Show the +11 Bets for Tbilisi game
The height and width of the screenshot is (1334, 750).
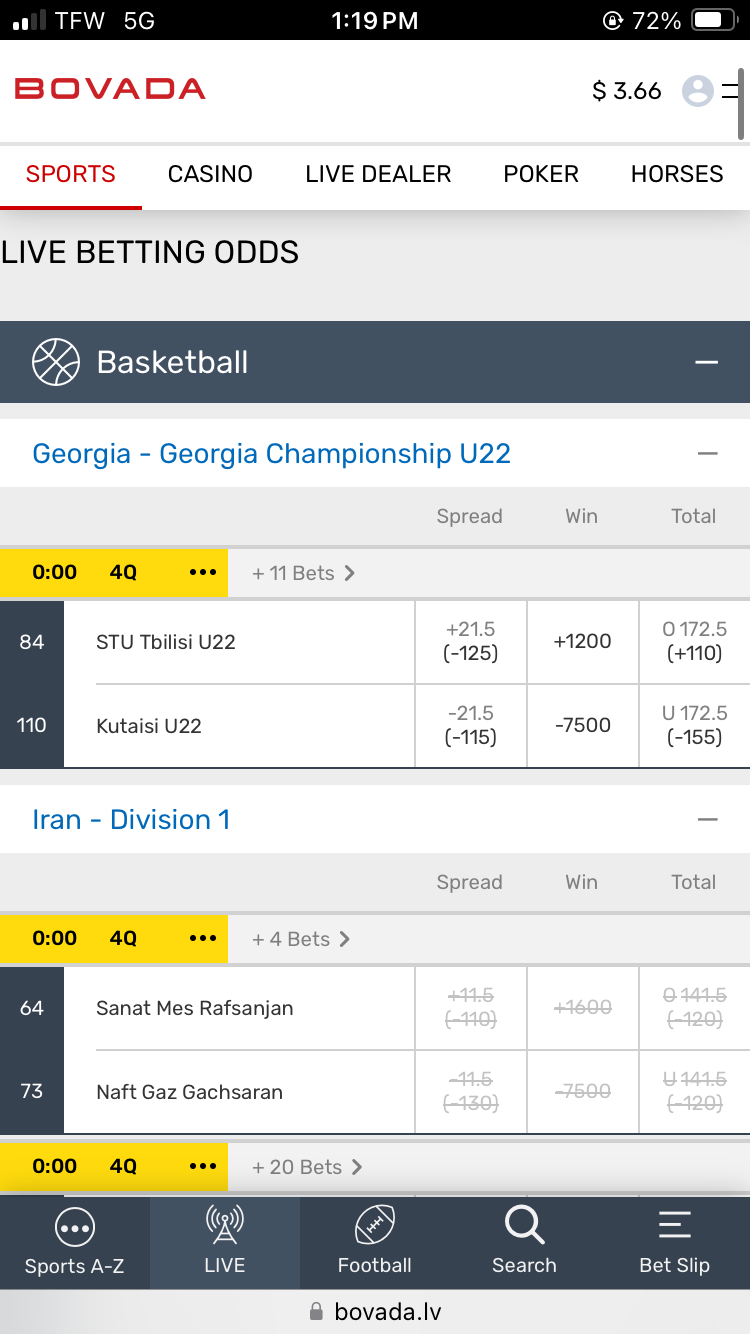coord(303,573)
